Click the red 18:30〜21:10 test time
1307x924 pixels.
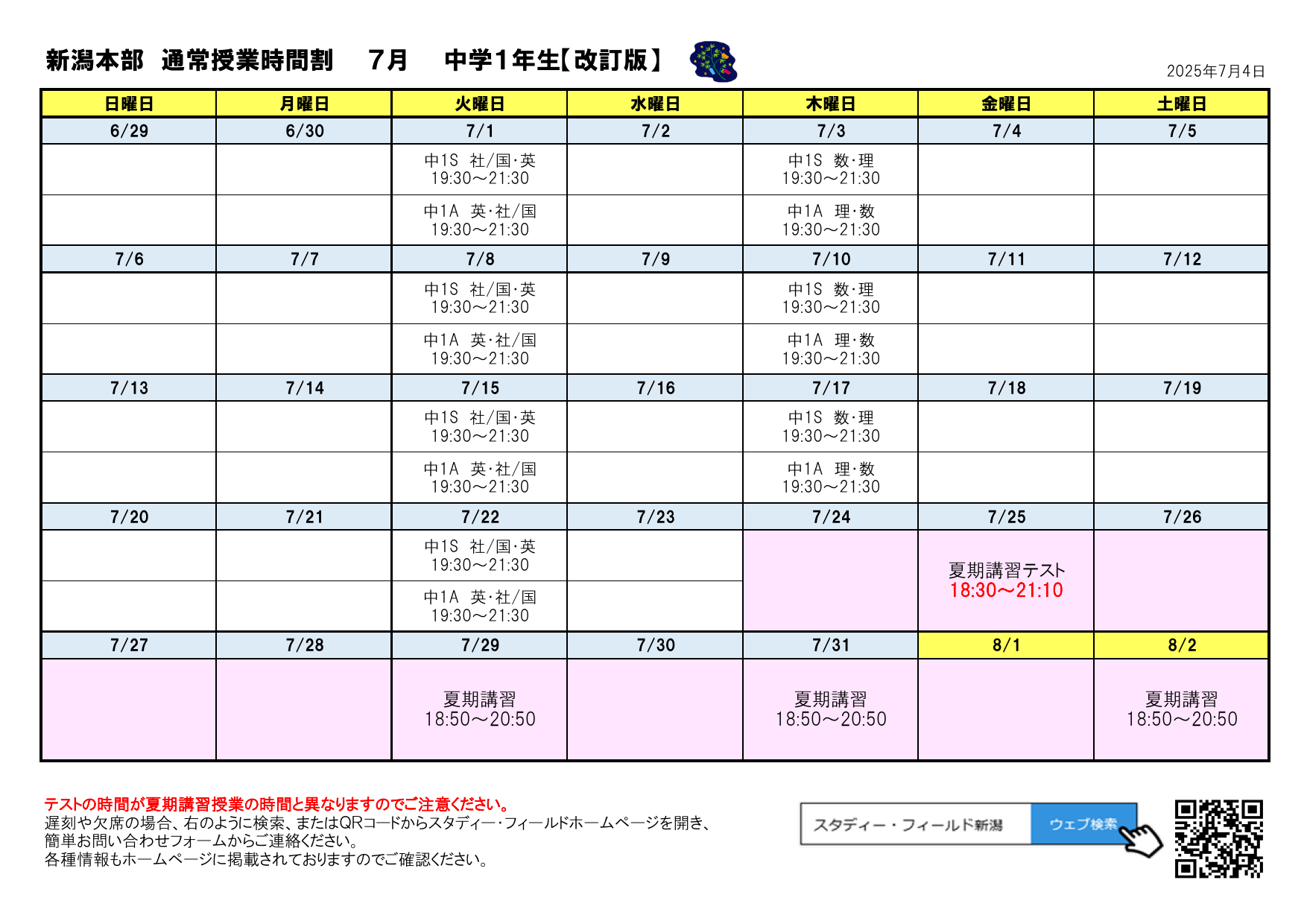1006,591
